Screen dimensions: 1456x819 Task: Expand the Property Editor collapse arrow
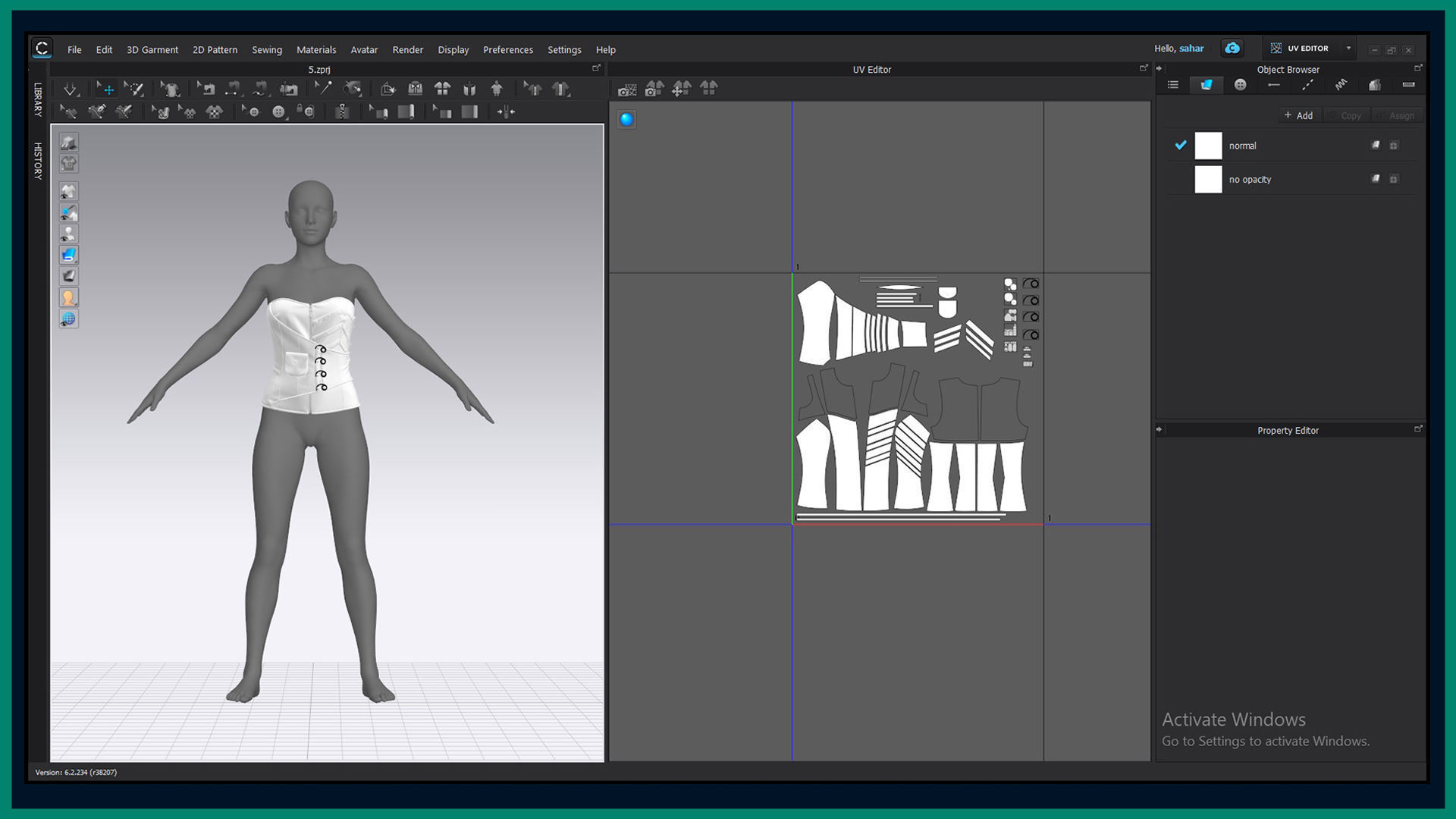(x=1159, y=429)
